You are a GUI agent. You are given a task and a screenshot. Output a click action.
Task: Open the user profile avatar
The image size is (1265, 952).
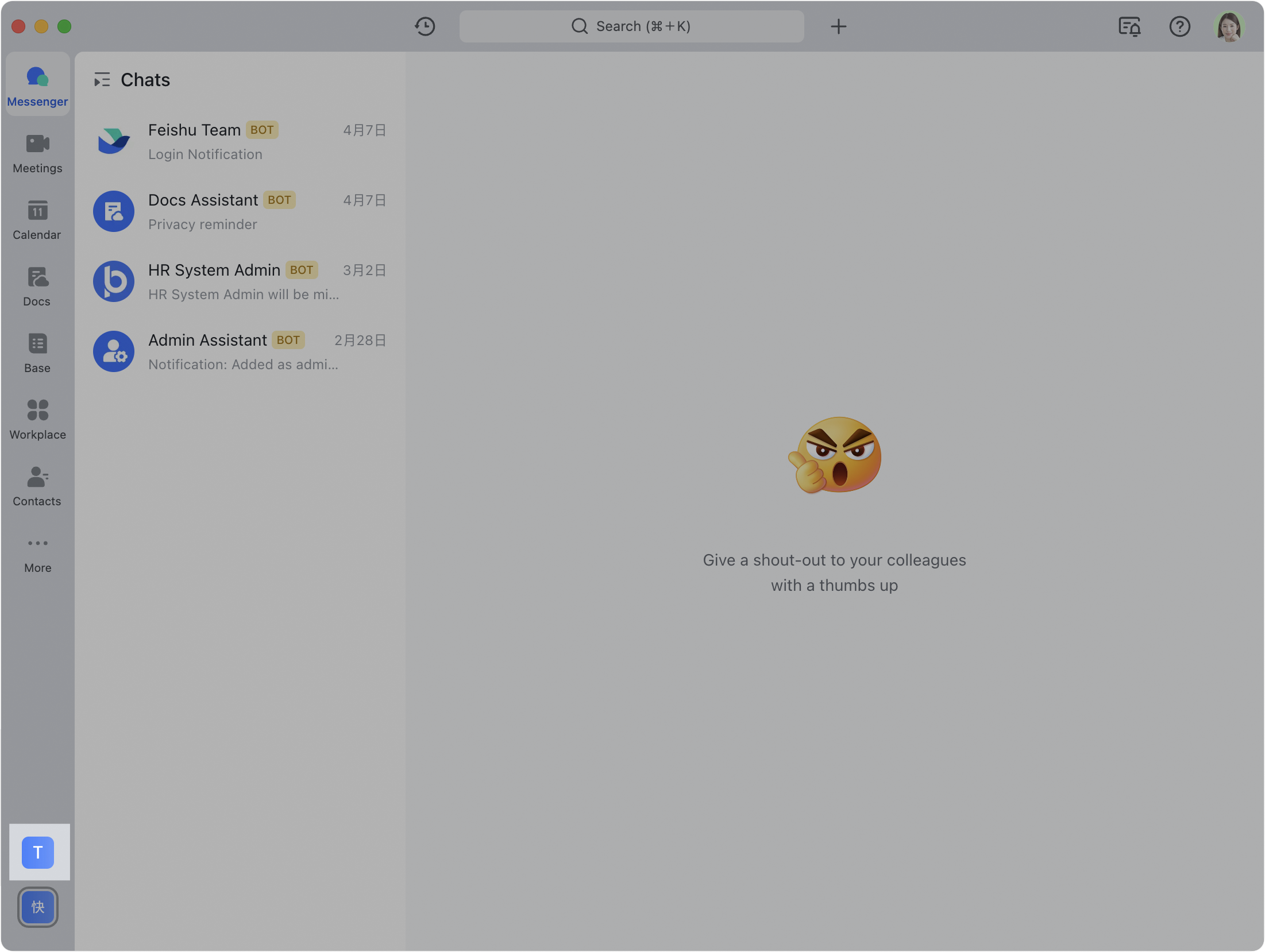click(x=1229, y=26)
